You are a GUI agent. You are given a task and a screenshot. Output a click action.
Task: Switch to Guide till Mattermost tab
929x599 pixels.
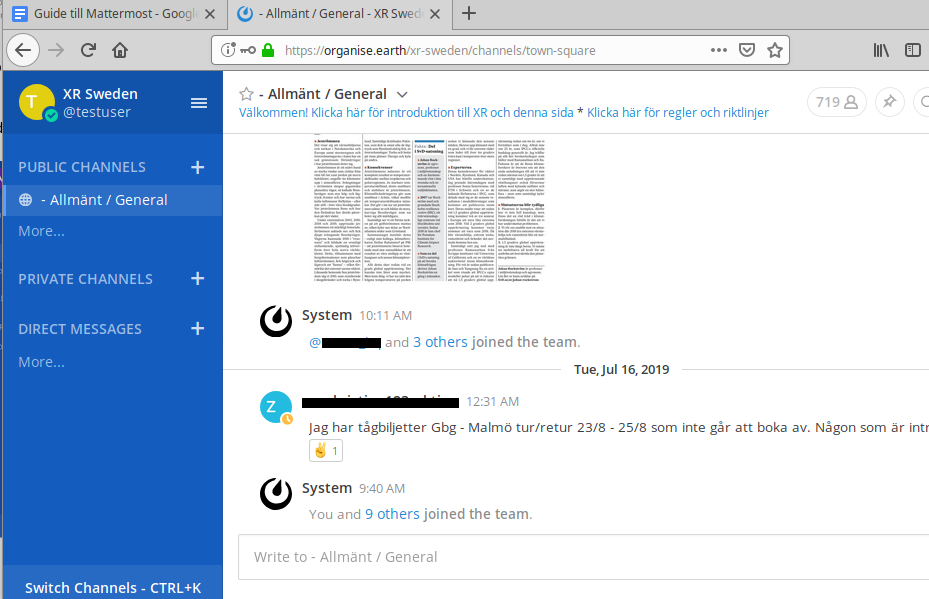tap(116, 14)
